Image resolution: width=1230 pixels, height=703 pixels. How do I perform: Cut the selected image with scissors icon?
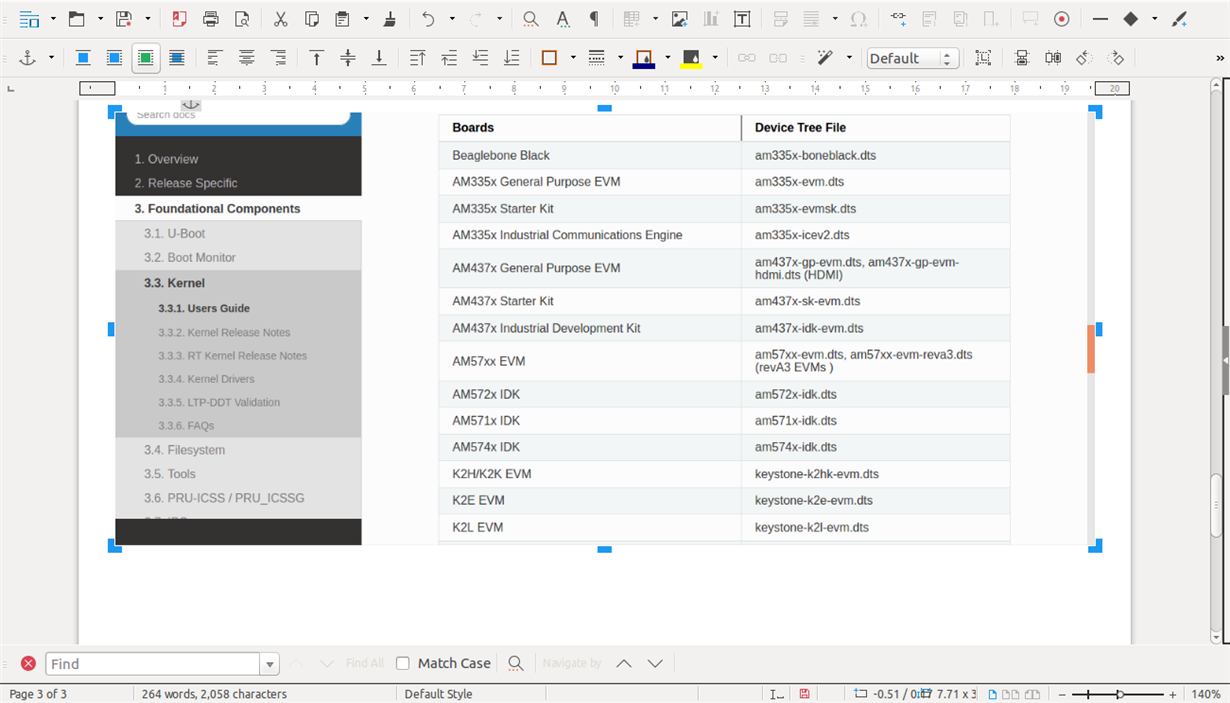pos(280,19)
